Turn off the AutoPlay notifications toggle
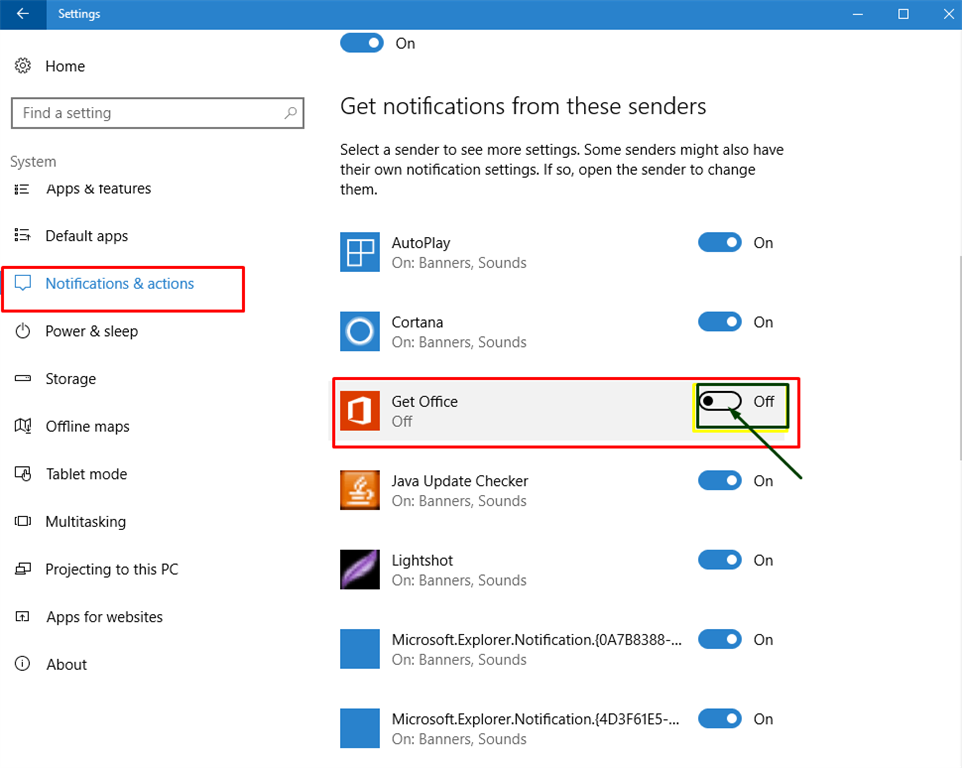 coord(720,242)
